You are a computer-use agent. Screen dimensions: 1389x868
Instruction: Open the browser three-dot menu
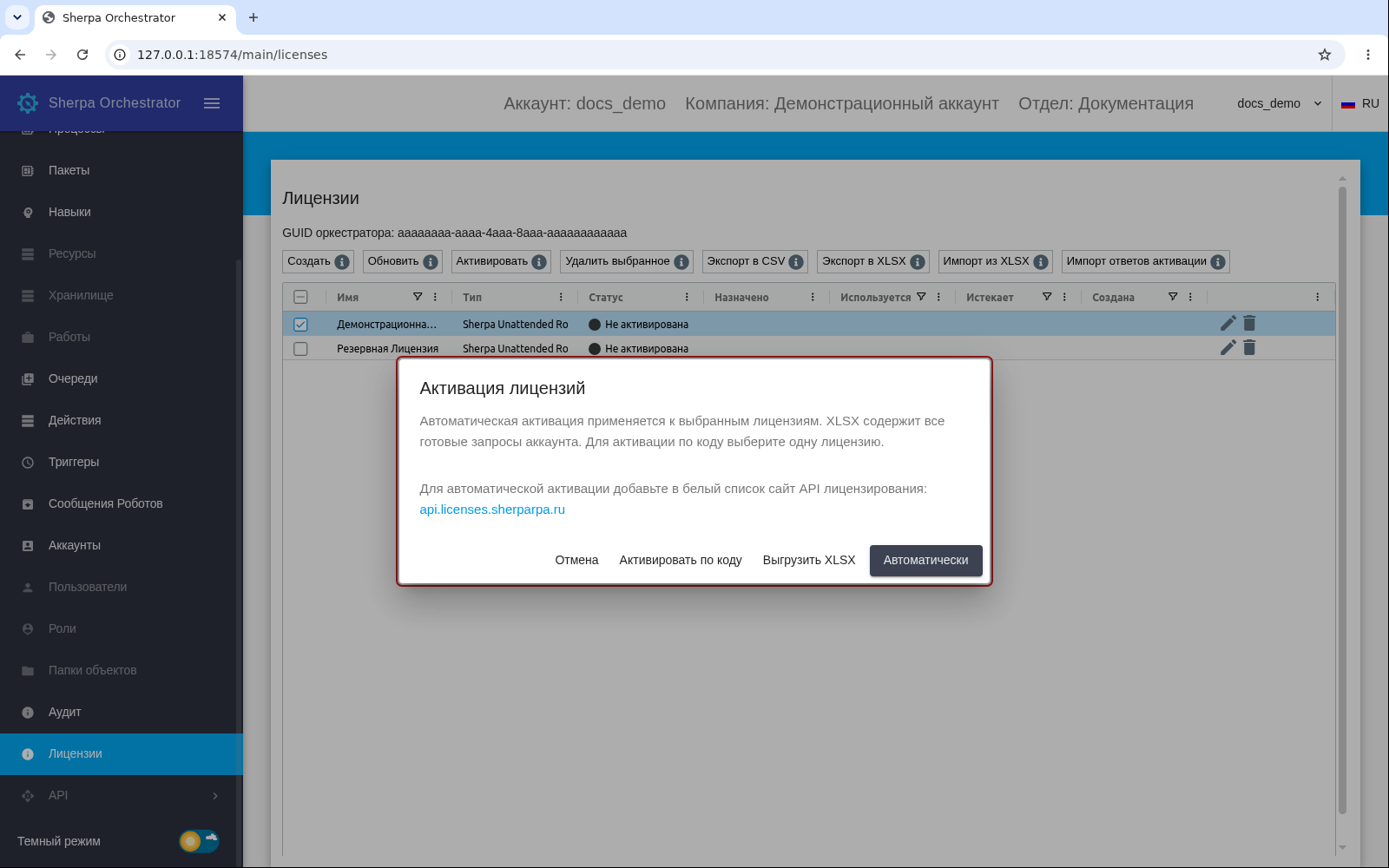click(x=1368, y=55)
